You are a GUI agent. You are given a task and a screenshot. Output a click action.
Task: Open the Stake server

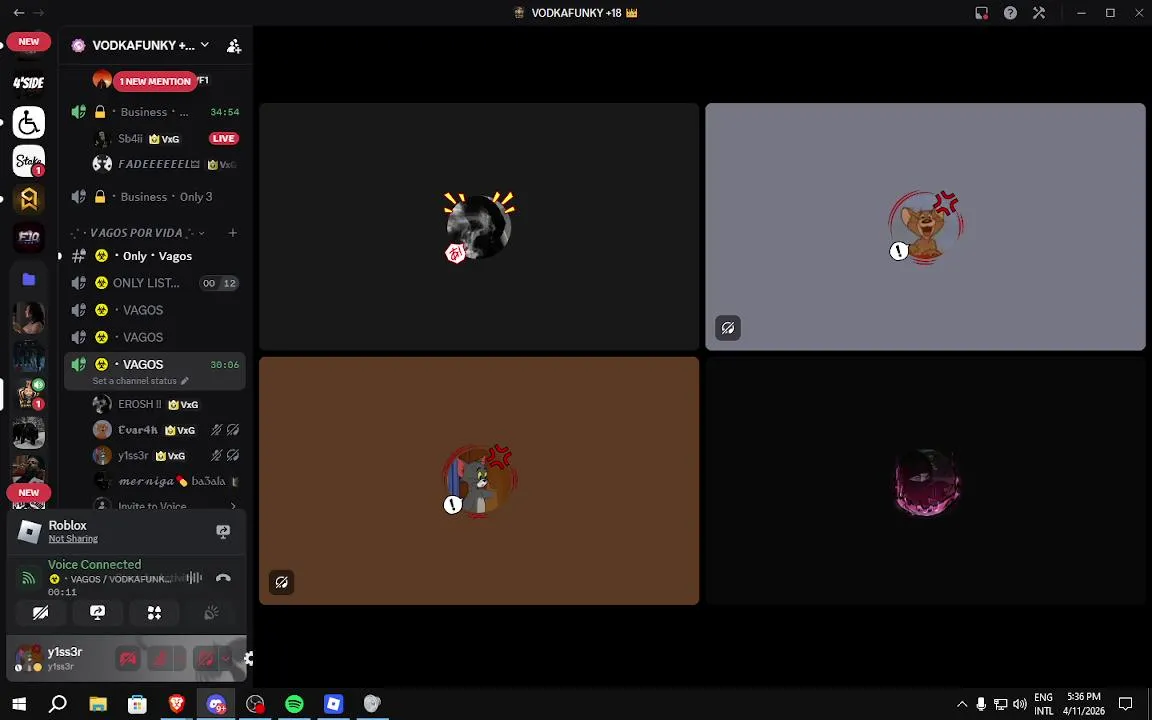tap(29, 161)
